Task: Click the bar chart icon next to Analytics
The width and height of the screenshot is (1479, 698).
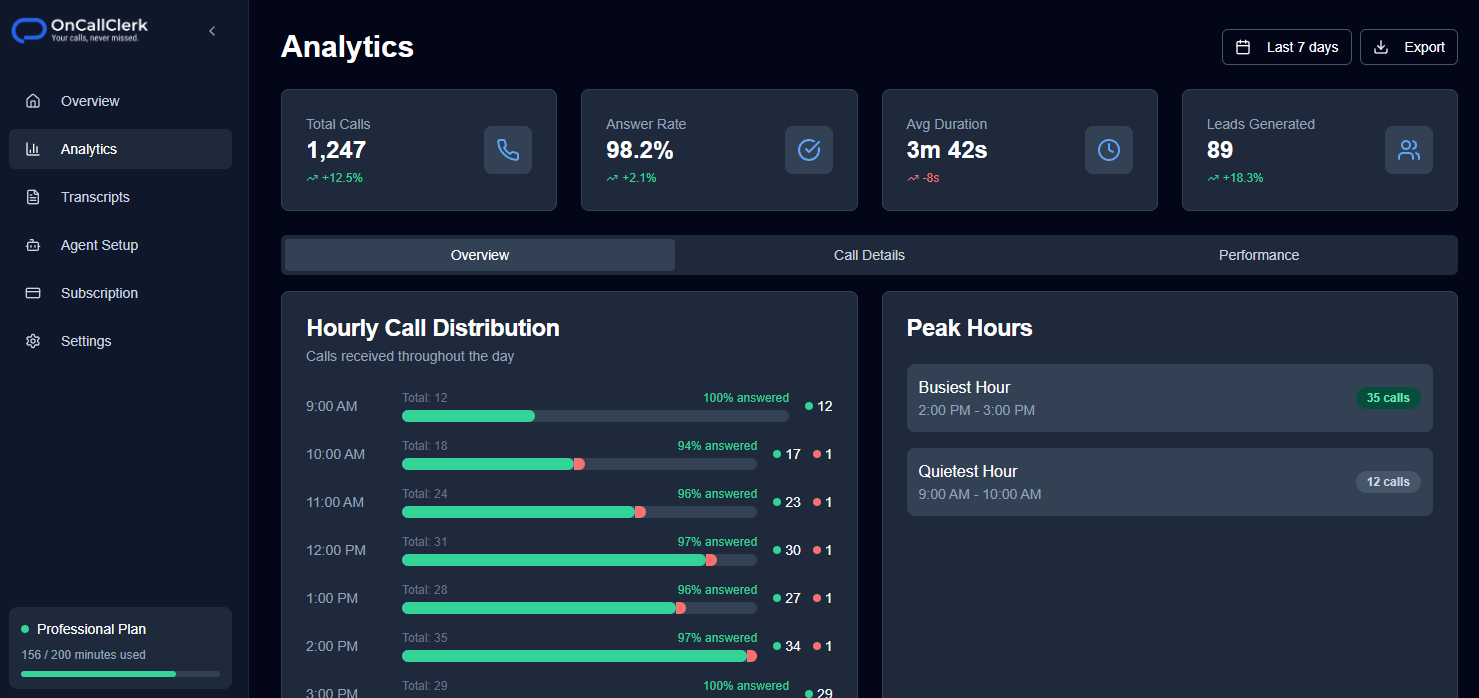Action: tap(33, 148)
